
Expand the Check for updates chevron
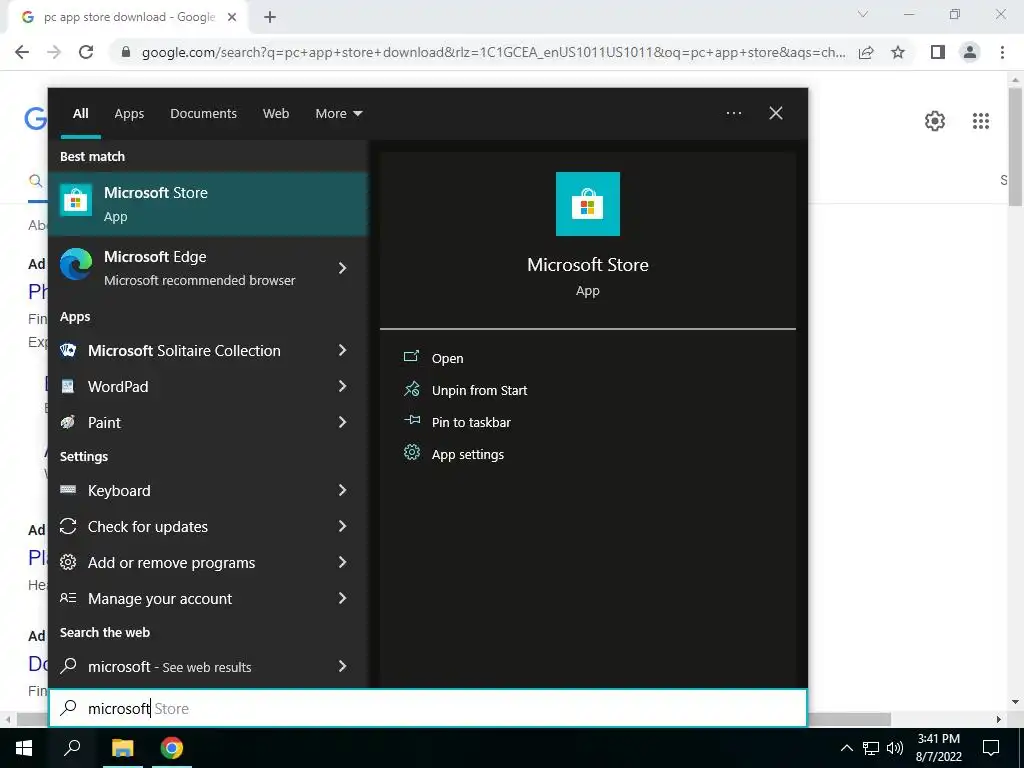point(342,526)
